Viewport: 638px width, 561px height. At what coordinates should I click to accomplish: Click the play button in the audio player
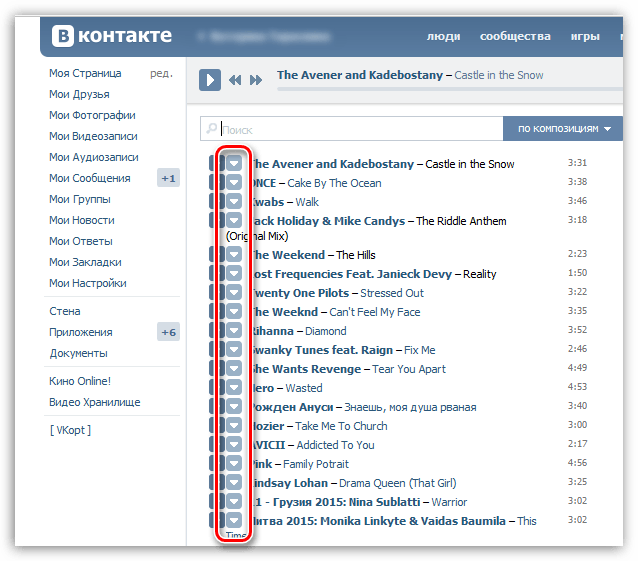click(x=209, y=80)
